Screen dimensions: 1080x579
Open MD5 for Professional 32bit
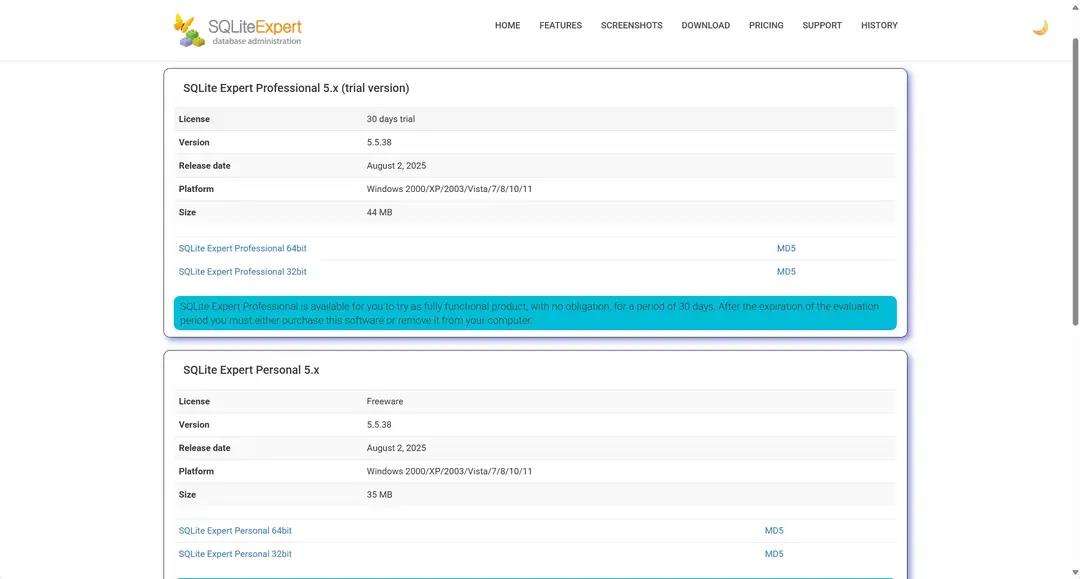[786, 272]
